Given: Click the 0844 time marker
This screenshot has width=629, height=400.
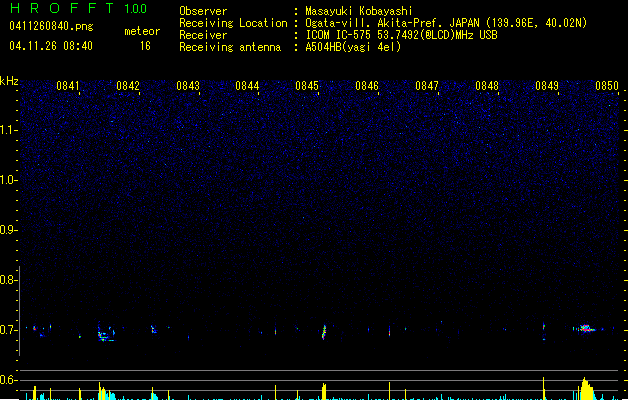Looking at the screenshot, I should pyautogui.click(x=247, y=86).
